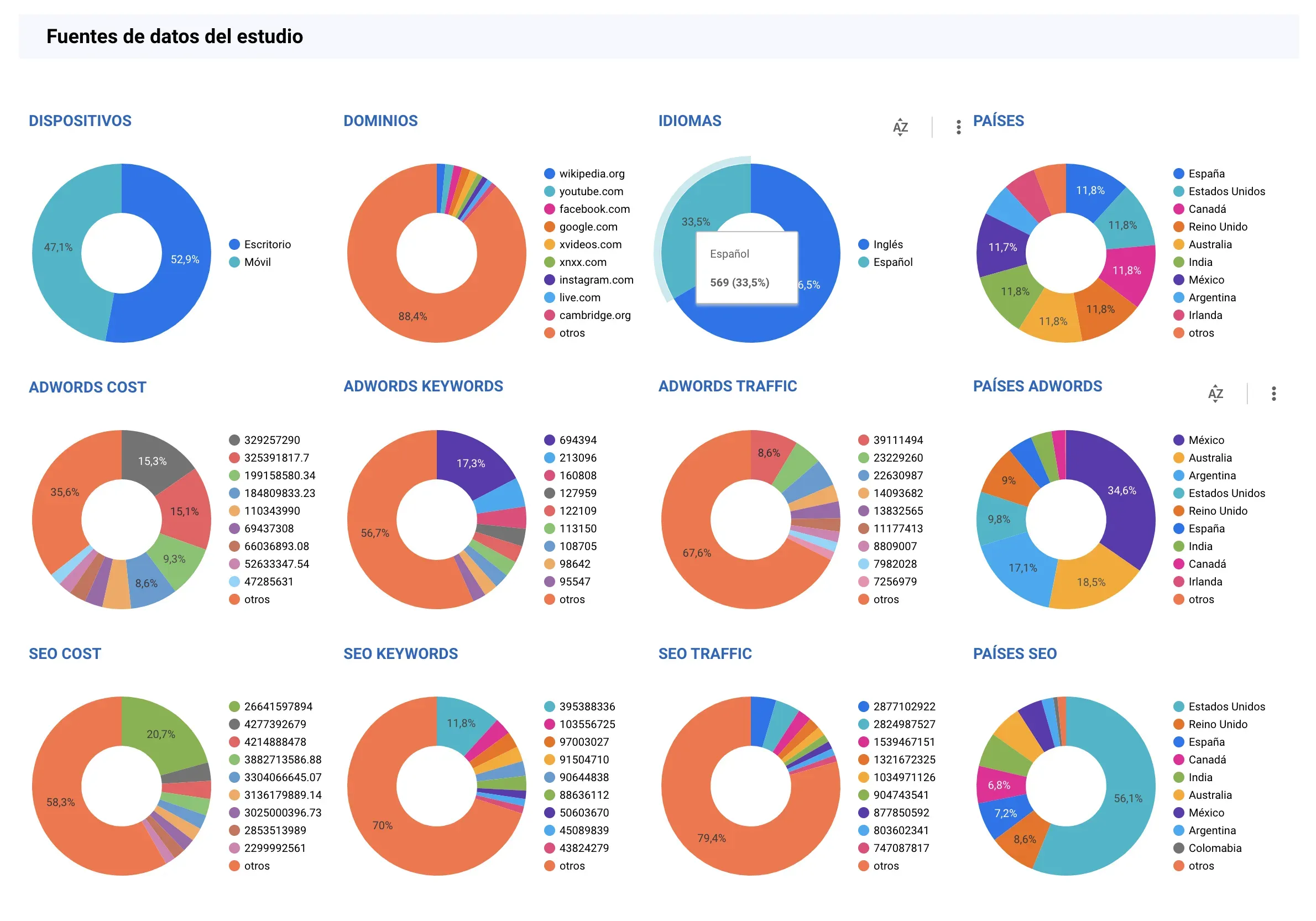Screen dimensions: 1316x921
Task: Click the 67,6% otros slice in ADWORDS TRAFFIC
Action: click(696, 553)
